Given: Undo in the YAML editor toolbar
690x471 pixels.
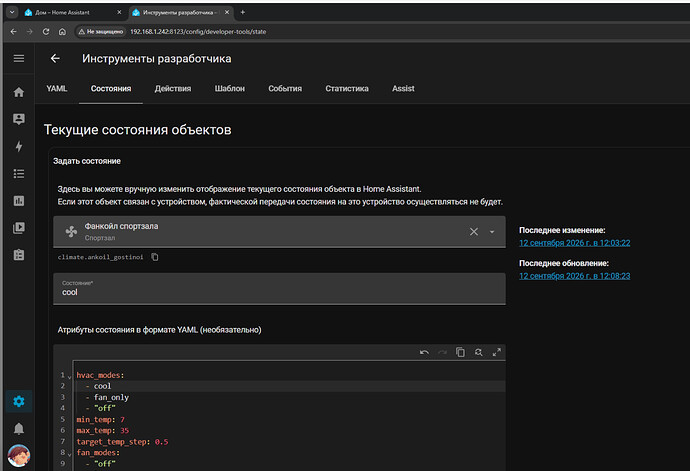Looking at the screenshot, I should point(424,353).
